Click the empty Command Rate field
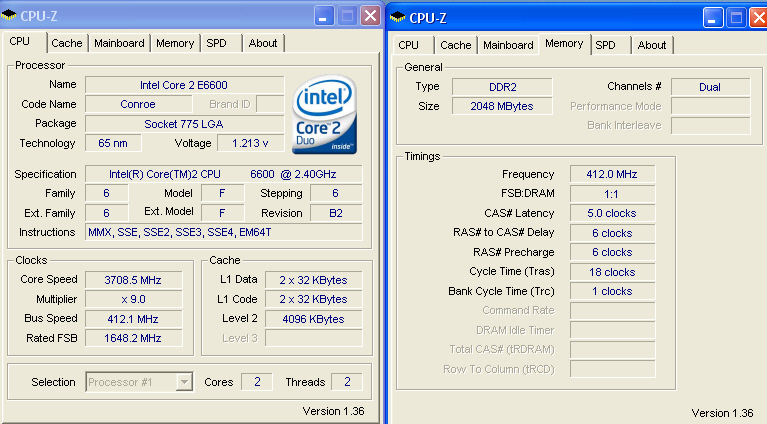Image resolution: width=767 pixels, height=424 pixels. (x=612, y=311)
